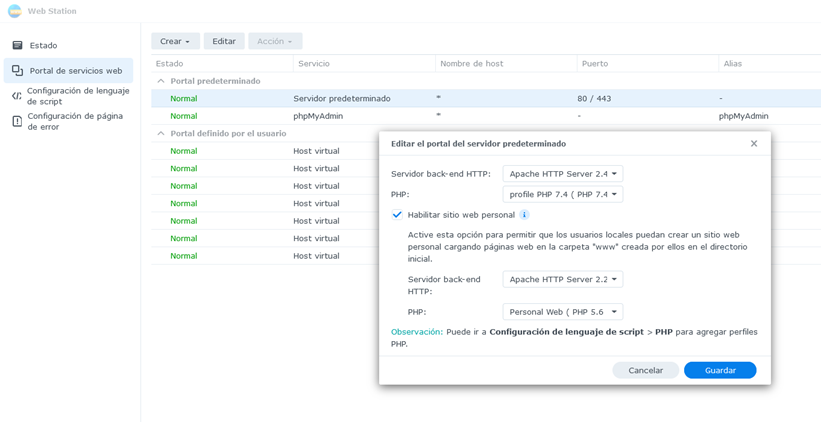This screenshot has width=821, height=422.
Task: Click the Web Station logo icon
Action: tap(14, 11)
